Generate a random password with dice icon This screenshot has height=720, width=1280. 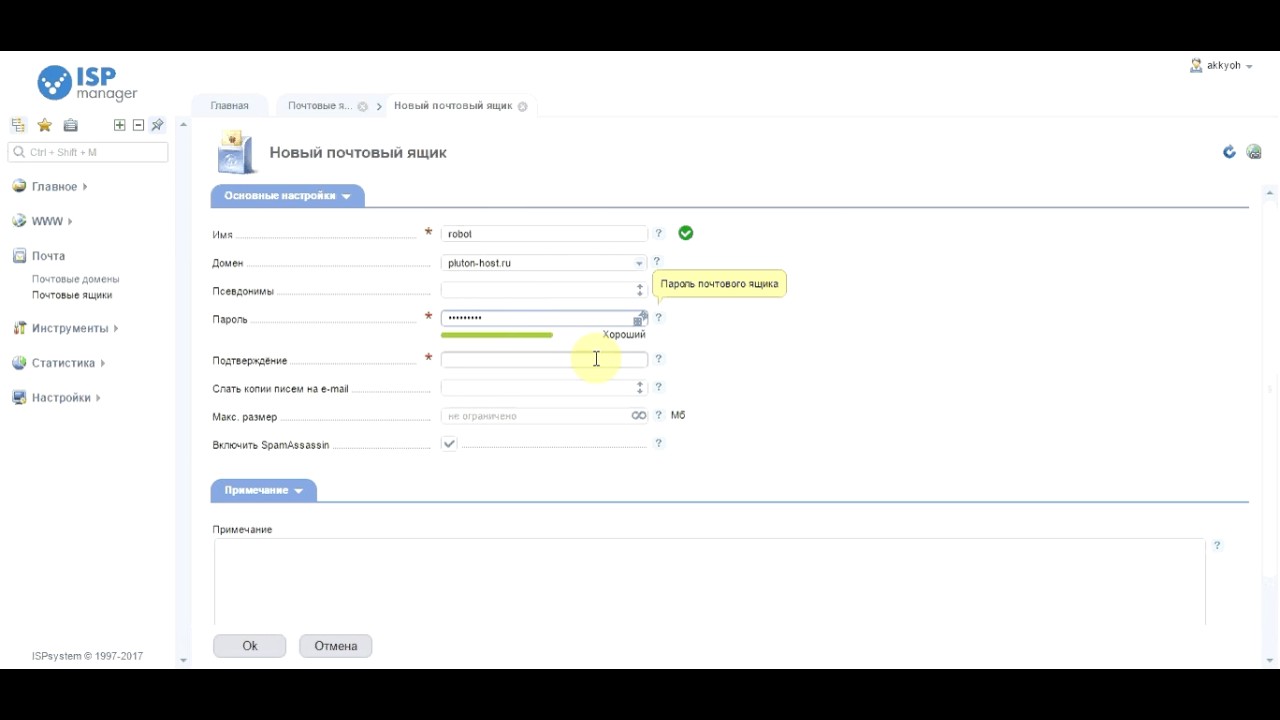click(640, 319)
